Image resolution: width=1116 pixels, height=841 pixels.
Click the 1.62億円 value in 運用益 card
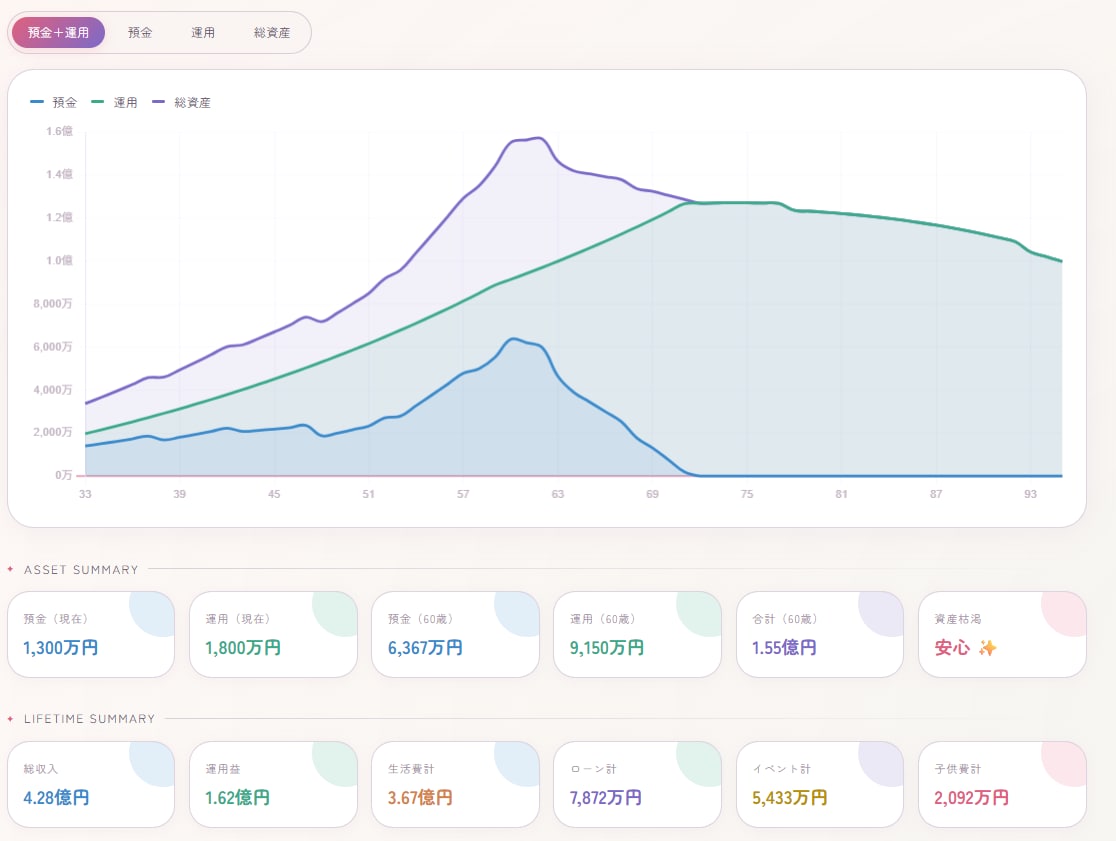(238, 798)
